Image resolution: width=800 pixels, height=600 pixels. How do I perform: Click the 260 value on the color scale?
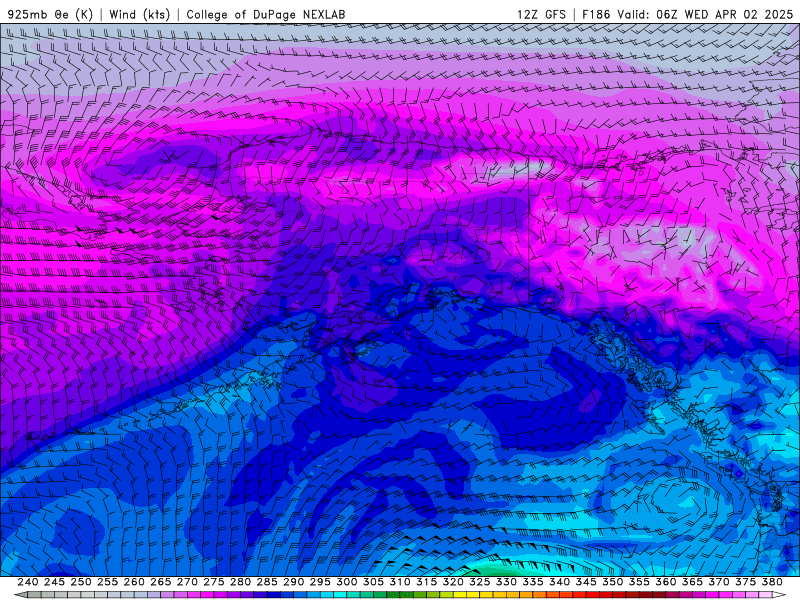point(134,582)
